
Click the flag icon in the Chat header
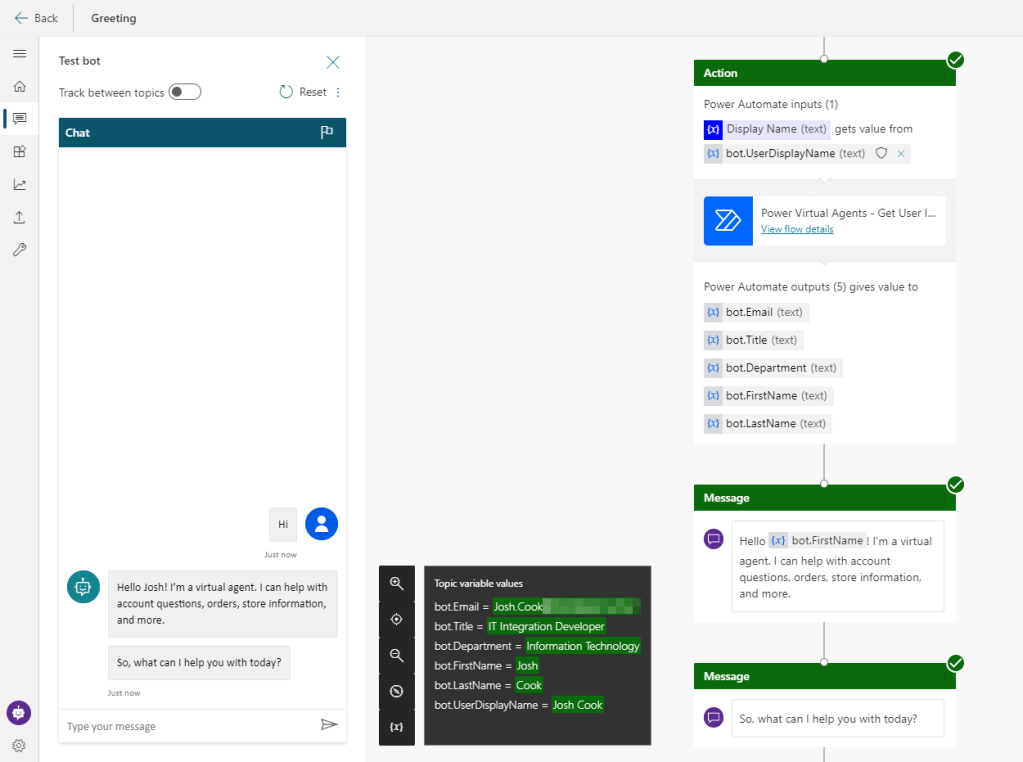(x=326, y=131)
